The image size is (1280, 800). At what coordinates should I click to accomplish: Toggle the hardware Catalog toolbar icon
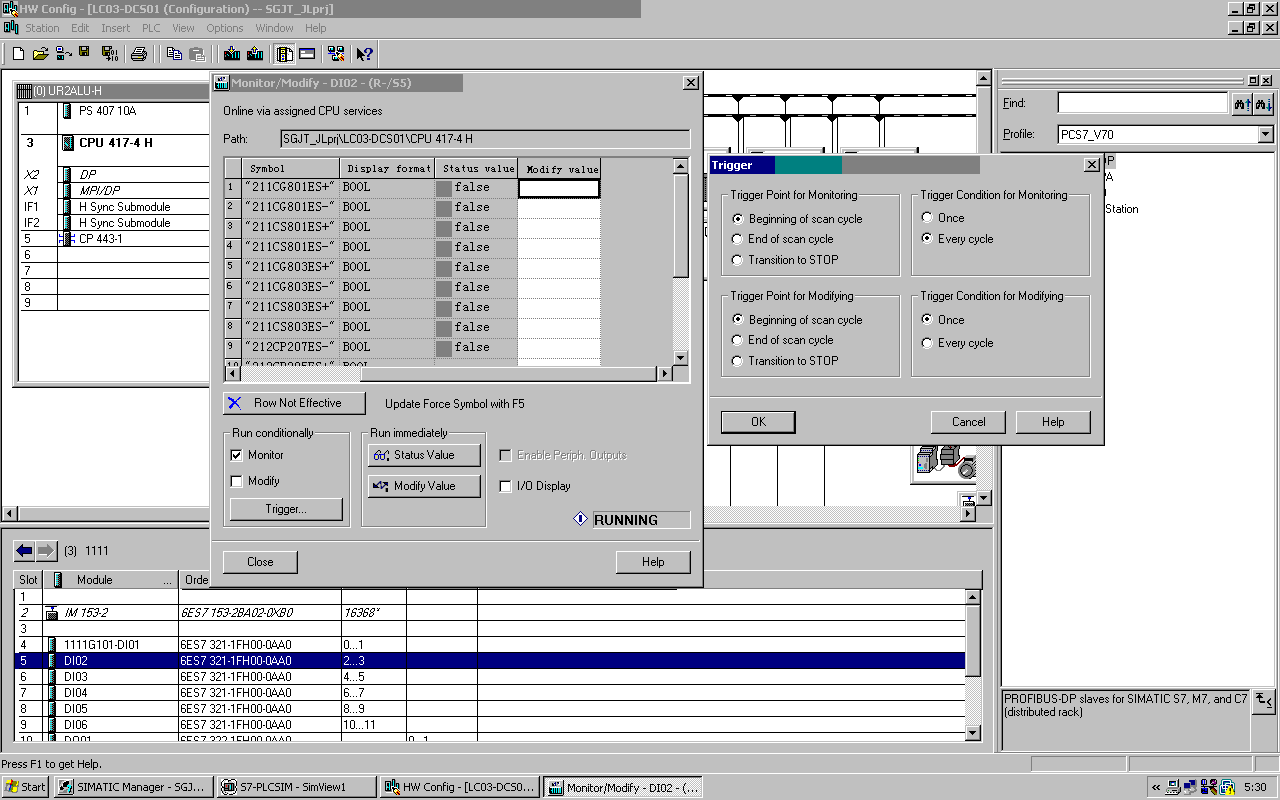(284, 54)
